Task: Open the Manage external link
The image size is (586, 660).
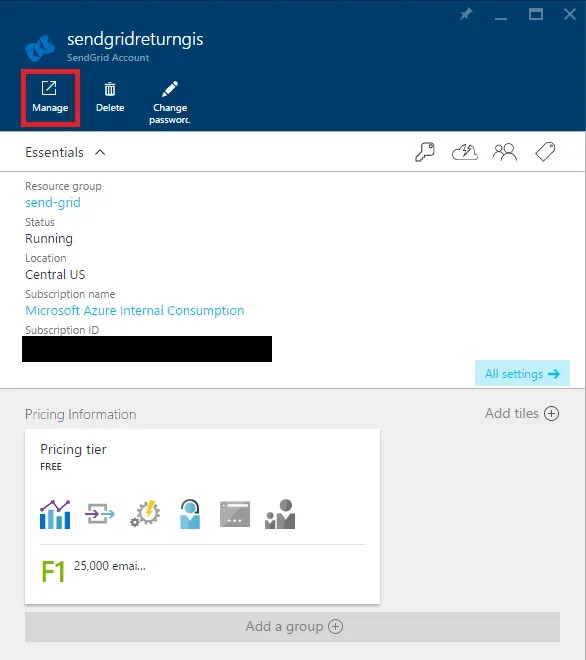Action: pyautogui.click(x=50, y=98)
